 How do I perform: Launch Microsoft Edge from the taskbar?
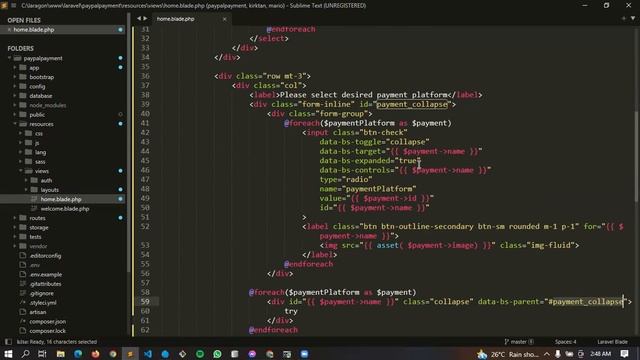point(78,354)
